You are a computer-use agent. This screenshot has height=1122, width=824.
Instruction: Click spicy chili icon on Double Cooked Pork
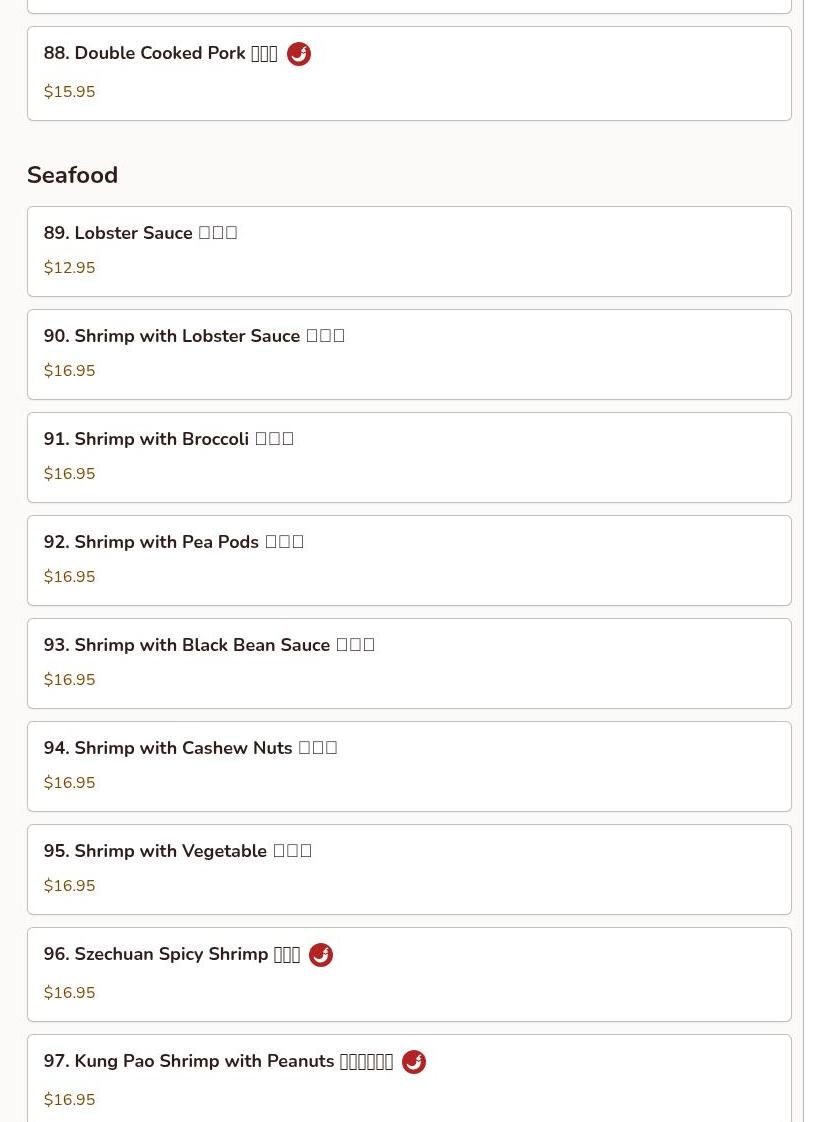pyautogui.click(x=299, y=54)
